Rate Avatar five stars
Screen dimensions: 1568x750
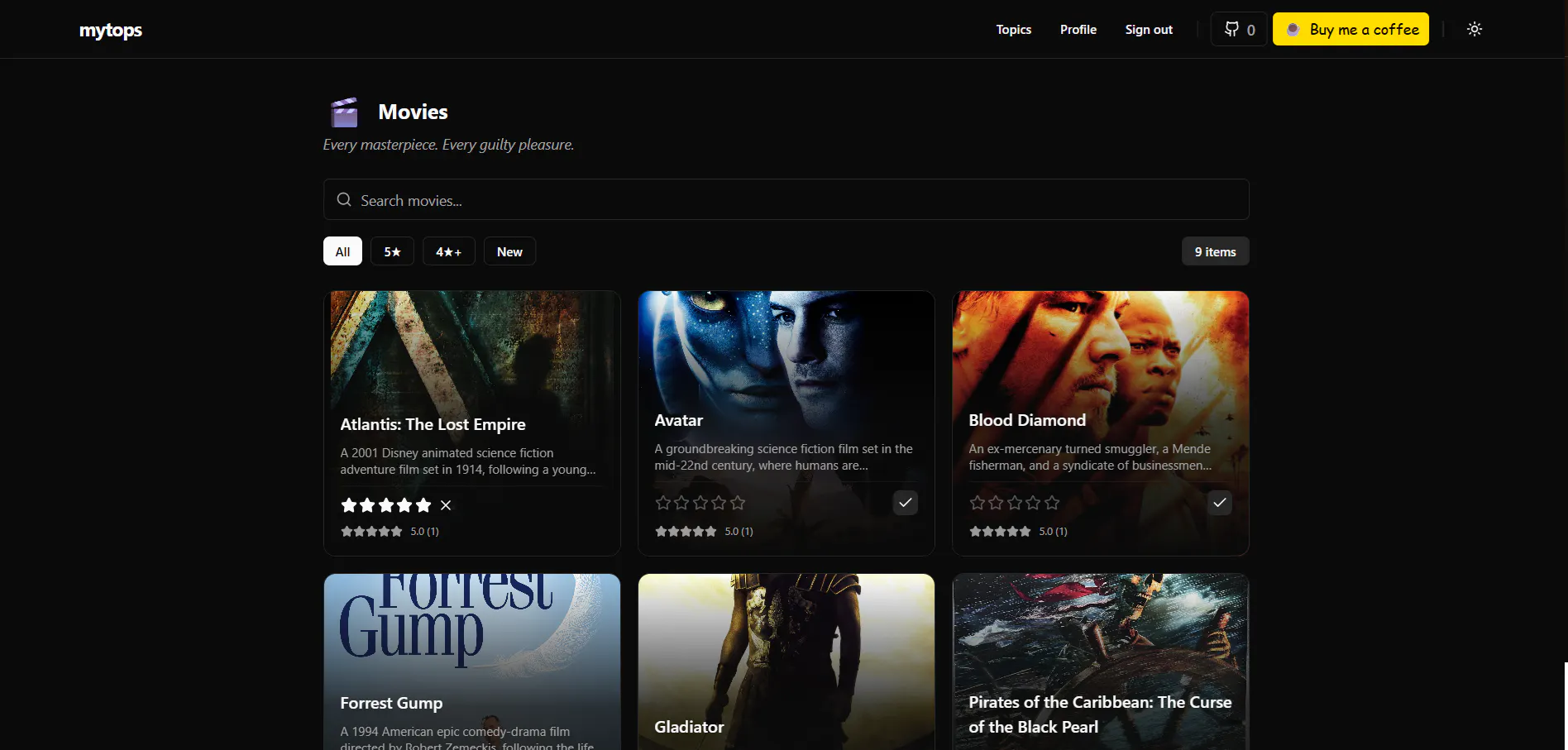(x=738, y=503)
